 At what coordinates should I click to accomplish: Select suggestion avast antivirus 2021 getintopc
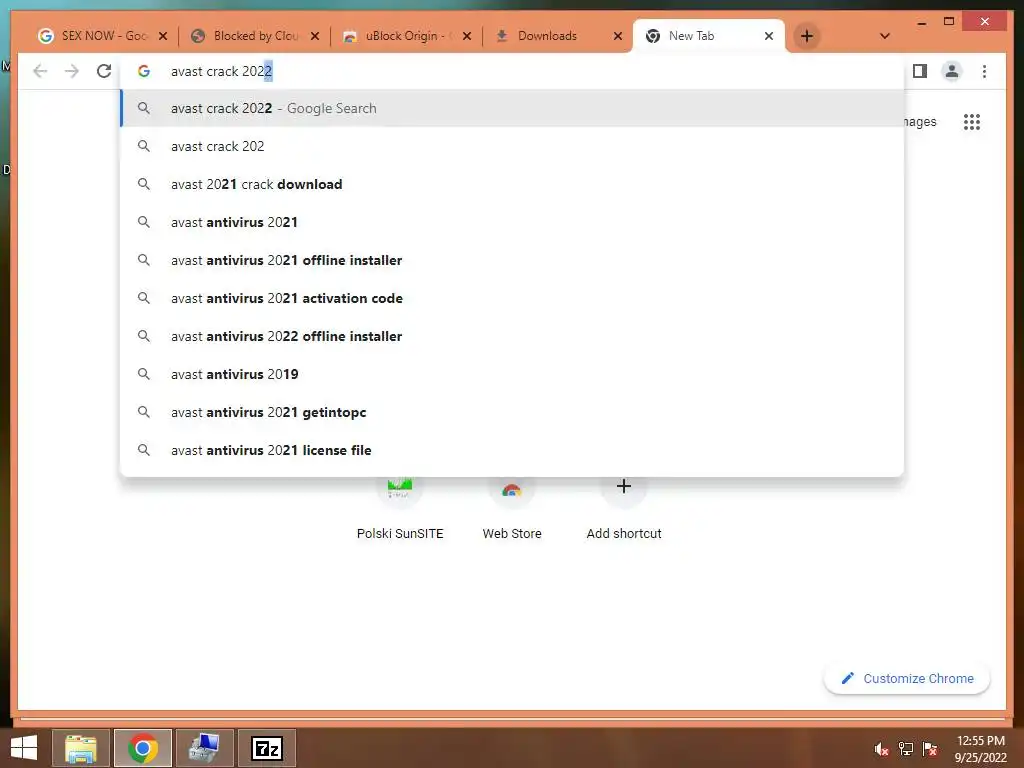(x=513, y=412)
